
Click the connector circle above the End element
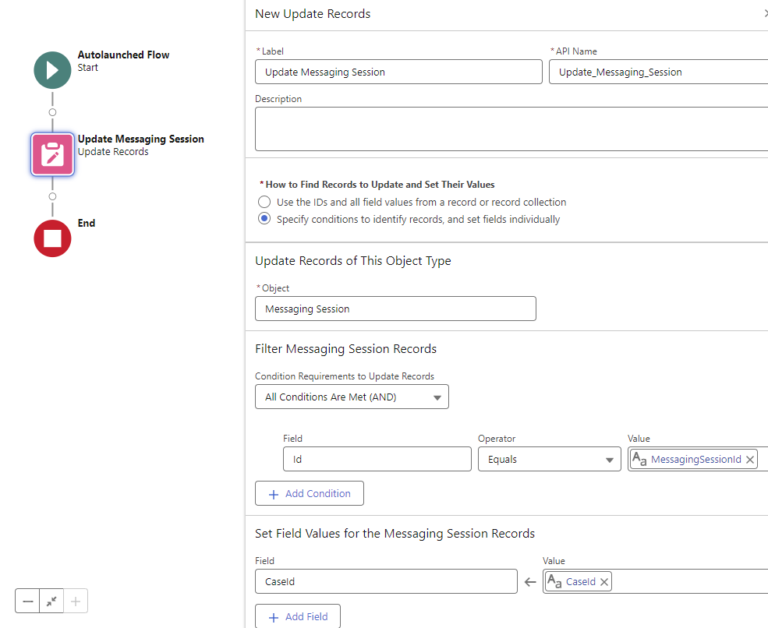pos(52,196)
